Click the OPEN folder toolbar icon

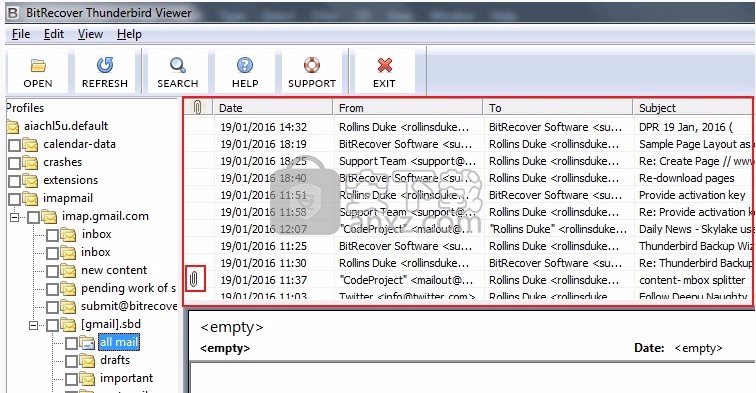pyautogui.click(x=38, y=66)
